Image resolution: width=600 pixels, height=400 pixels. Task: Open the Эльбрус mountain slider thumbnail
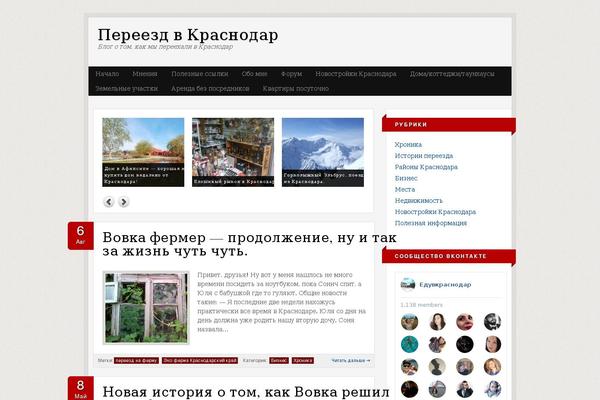pyautogui.click(x=323, y=152)
